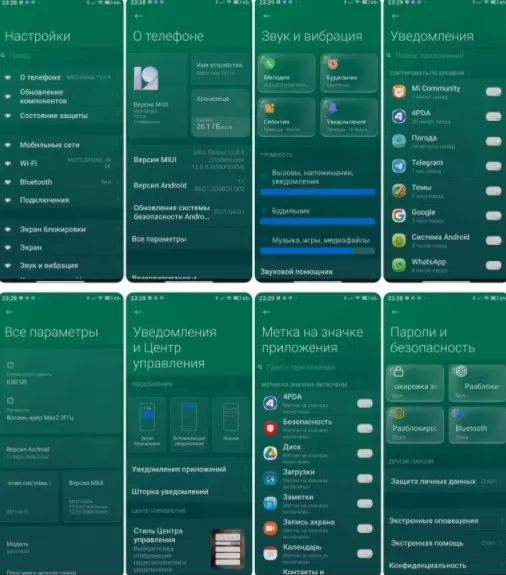Tap the Загрузки app icon
This screenshot has width=506, height=575.
pyautogui.click(x=270, y=478)
